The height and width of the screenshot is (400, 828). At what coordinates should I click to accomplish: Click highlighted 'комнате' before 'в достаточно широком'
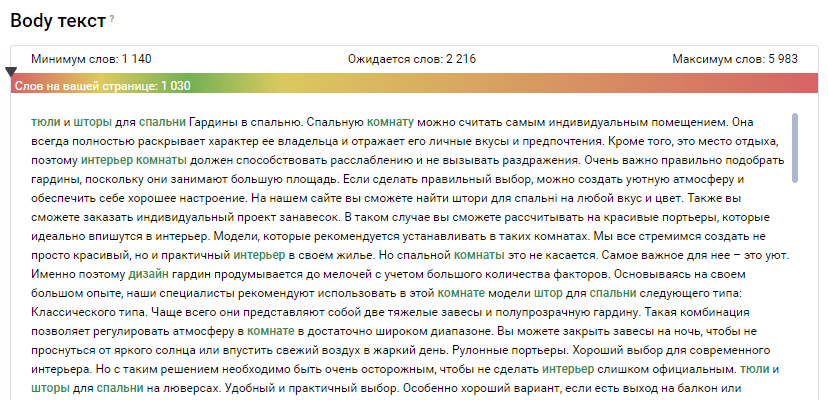(270, 331)
